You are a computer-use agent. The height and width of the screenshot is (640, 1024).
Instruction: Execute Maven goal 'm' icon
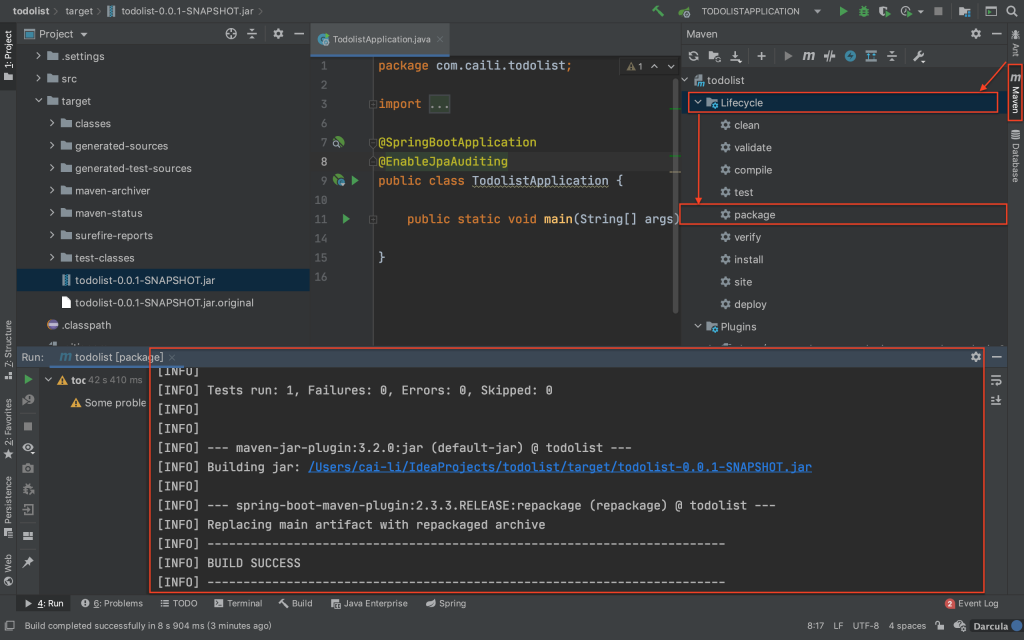[808, 56]
